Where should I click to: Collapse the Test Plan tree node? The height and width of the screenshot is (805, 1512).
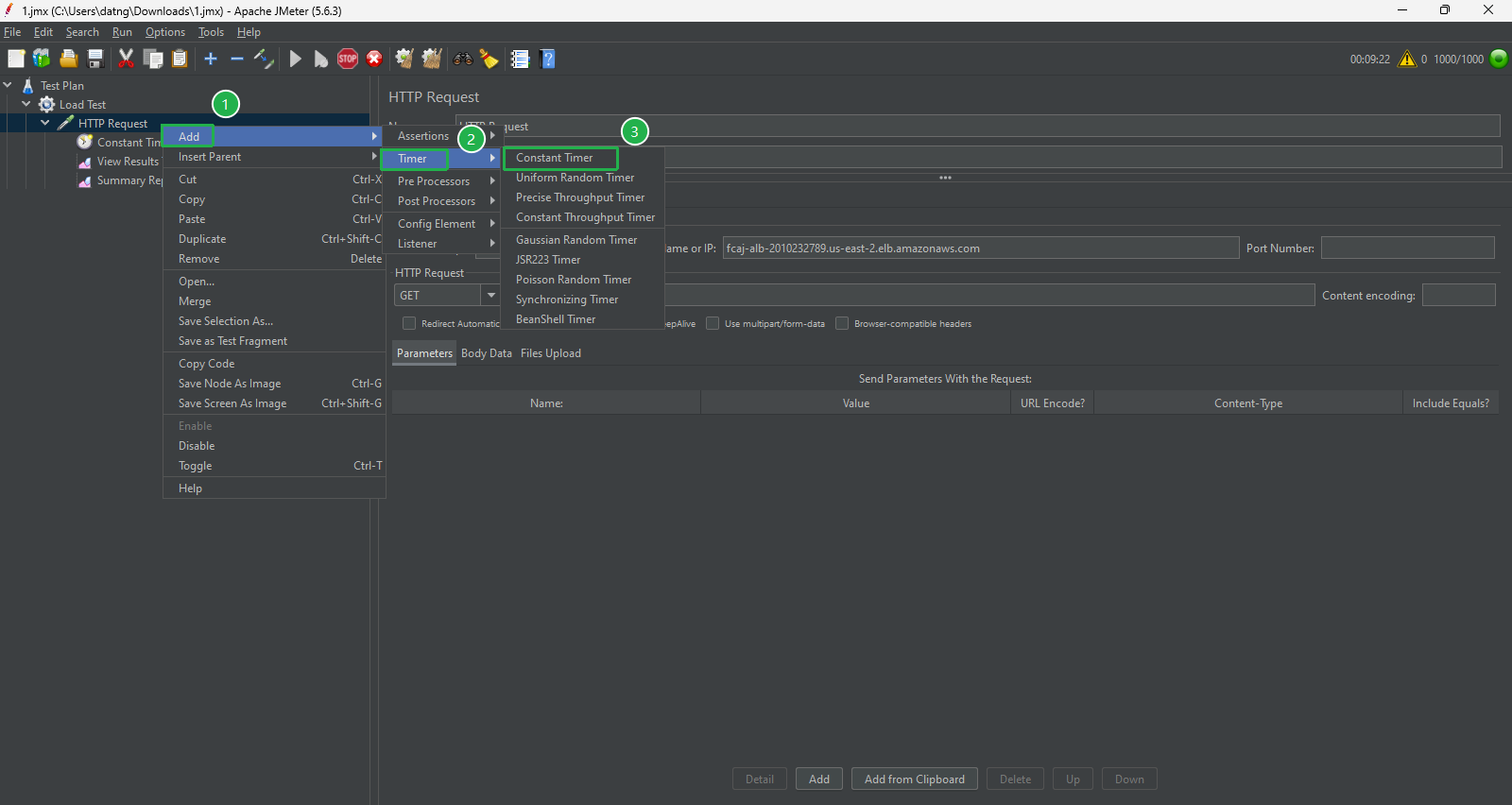[x=8, y=86]
